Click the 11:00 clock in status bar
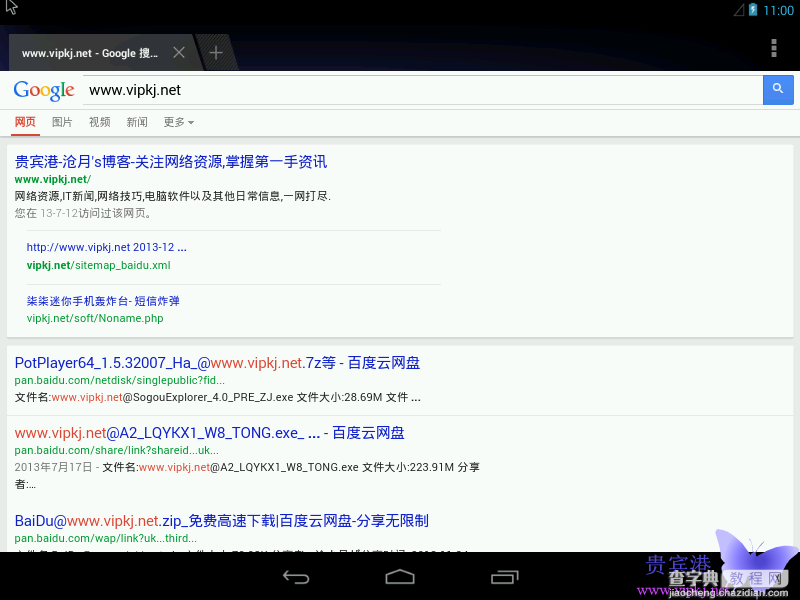 pyautogui.click(x=778, y=10)
